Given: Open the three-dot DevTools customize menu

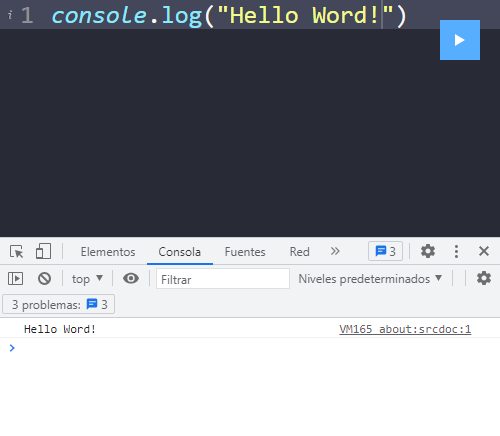Looking at the screenshot, I should [456, 251].
